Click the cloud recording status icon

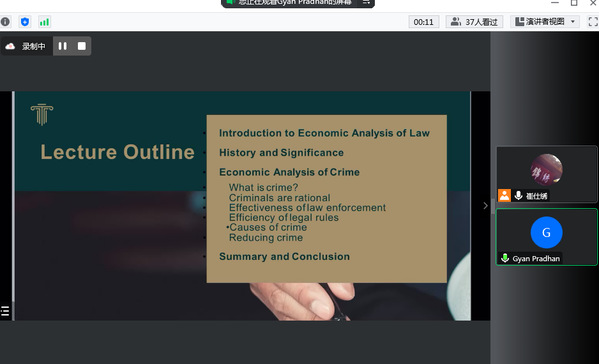tap(10, 46)
